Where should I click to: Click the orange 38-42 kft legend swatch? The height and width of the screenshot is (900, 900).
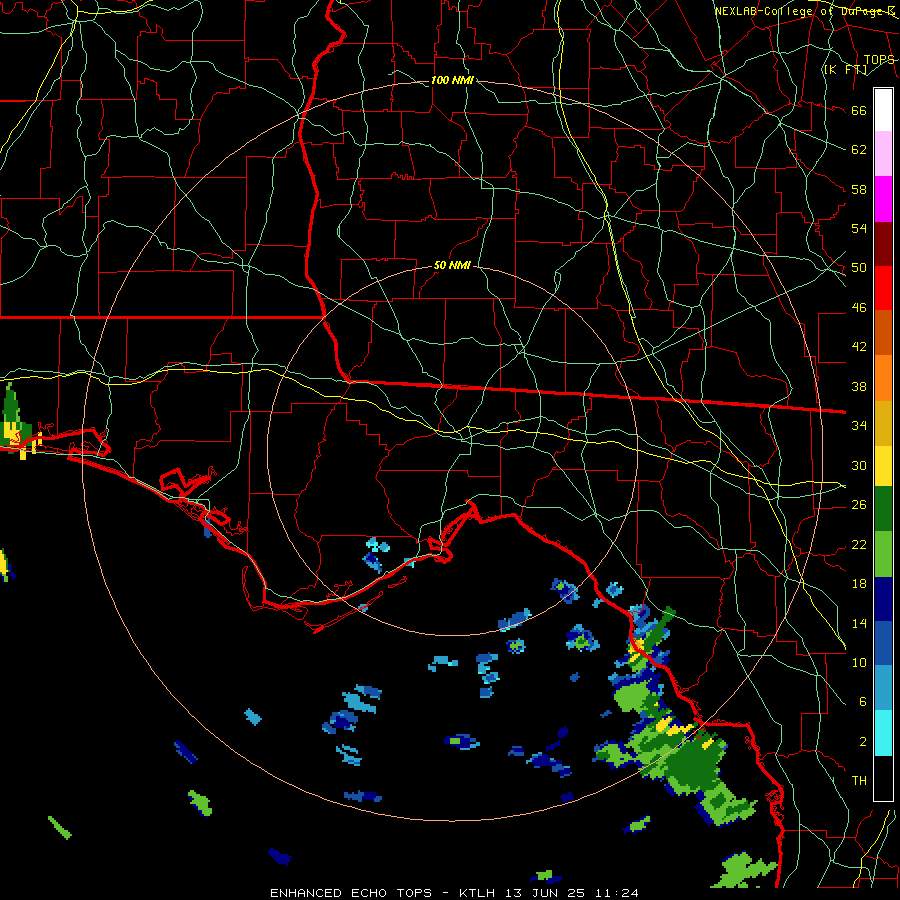pyautogui.click(x=883, y=378)
